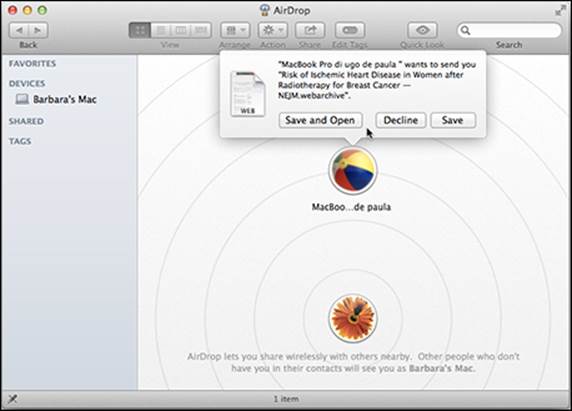Select the beach ball MacBook user

352,170
